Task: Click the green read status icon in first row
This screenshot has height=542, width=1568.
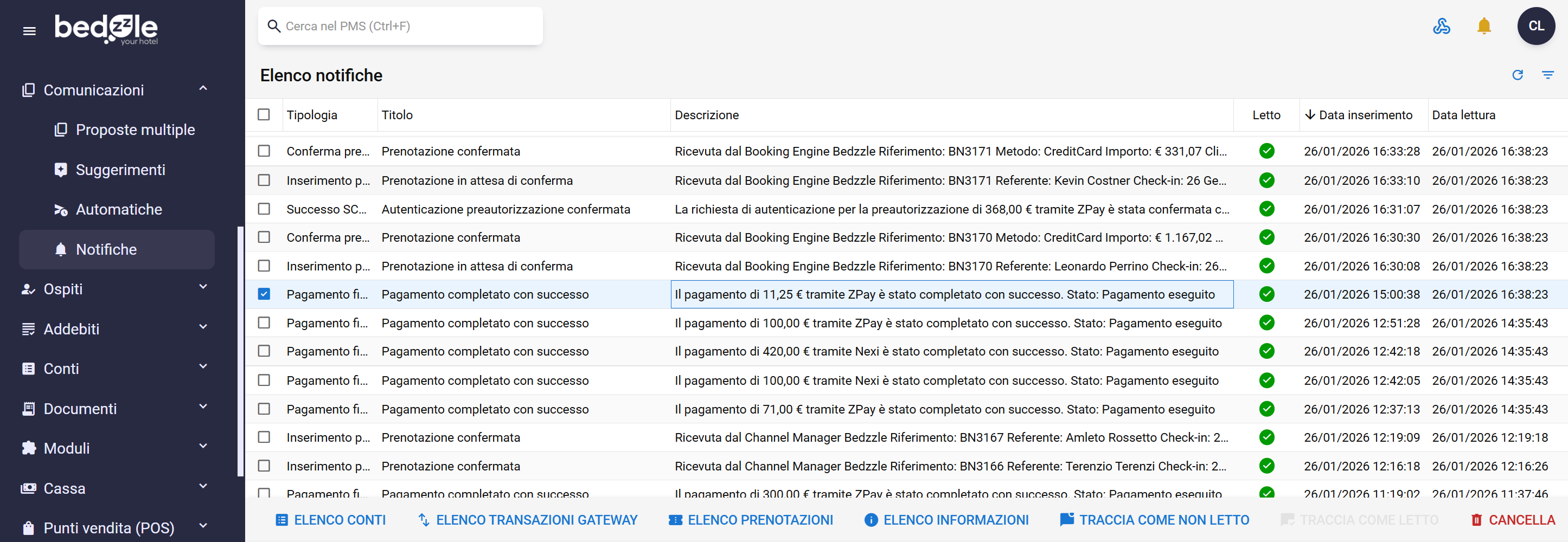Action: (1266, 151)
